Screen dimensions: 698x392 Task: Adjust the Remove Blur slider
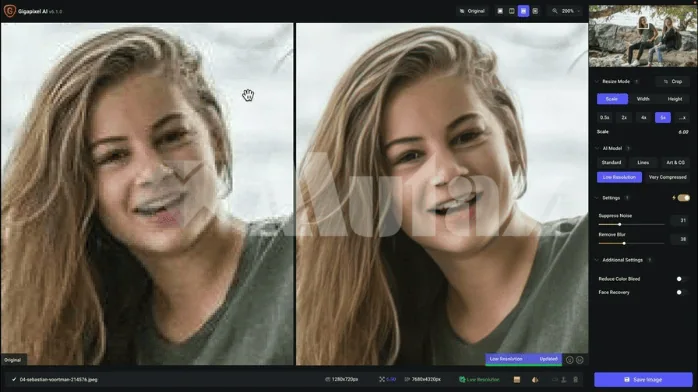pyautogui.click(x=631, y=243)
